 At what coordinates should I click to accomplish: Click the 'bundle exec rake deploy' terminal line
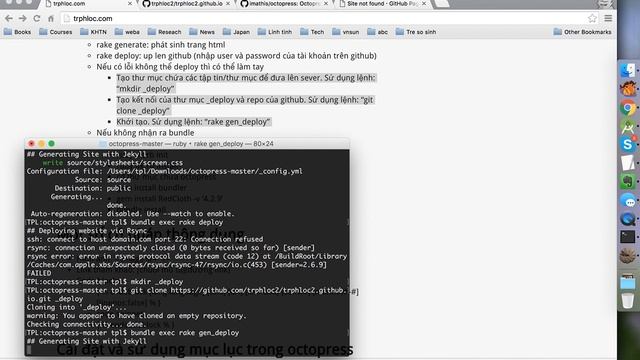(125, 222)
